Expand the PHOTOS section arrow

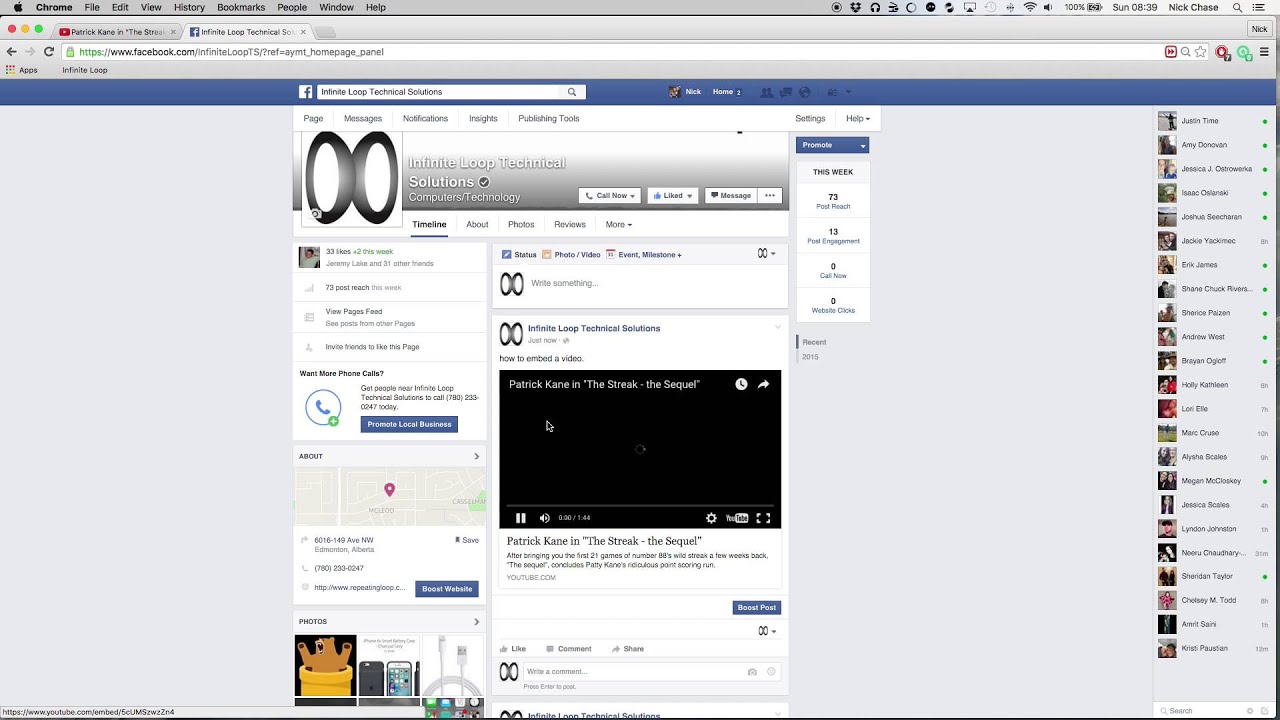coord(476,622)
